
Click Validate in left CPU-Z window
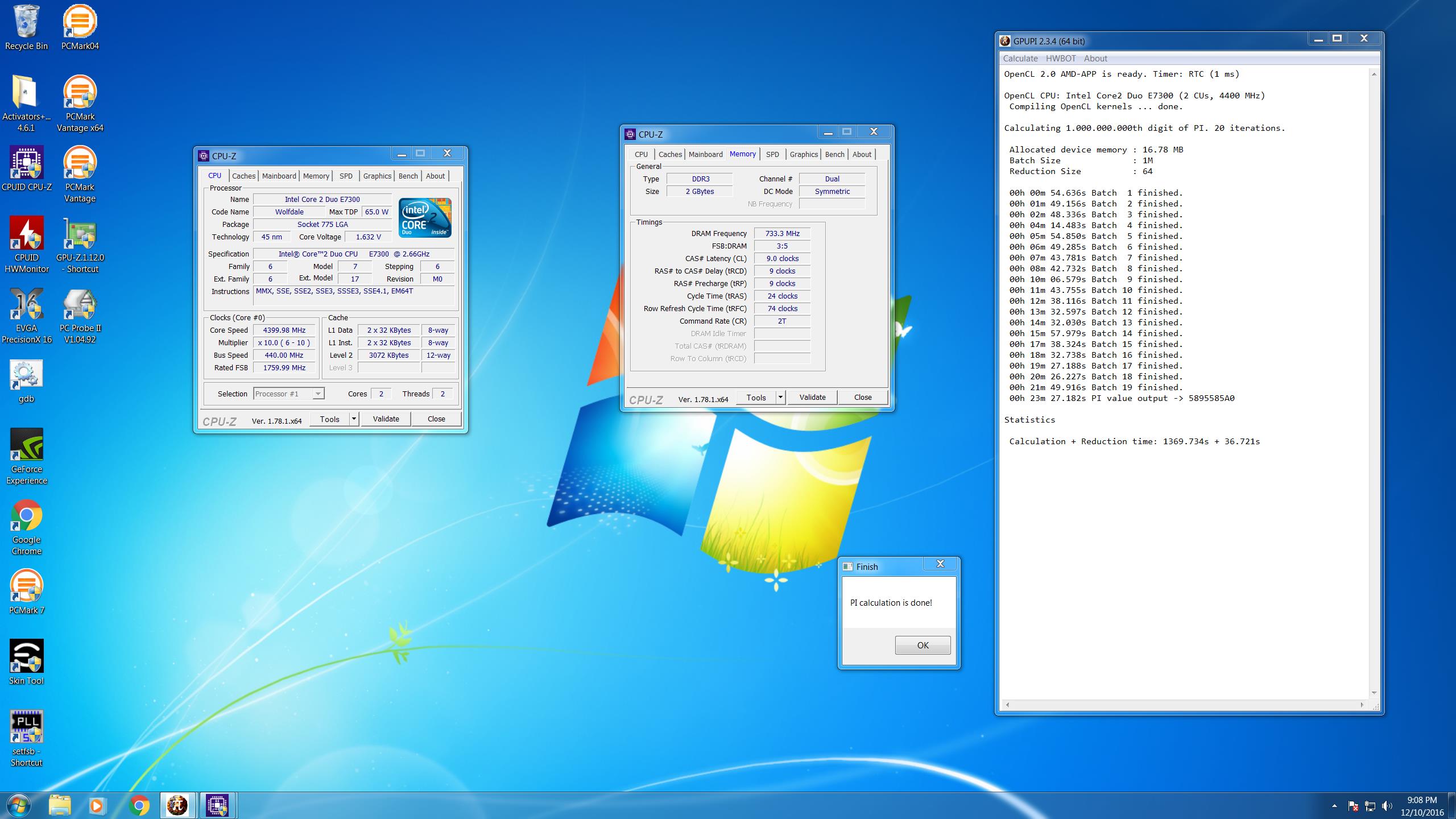[386, 419]
